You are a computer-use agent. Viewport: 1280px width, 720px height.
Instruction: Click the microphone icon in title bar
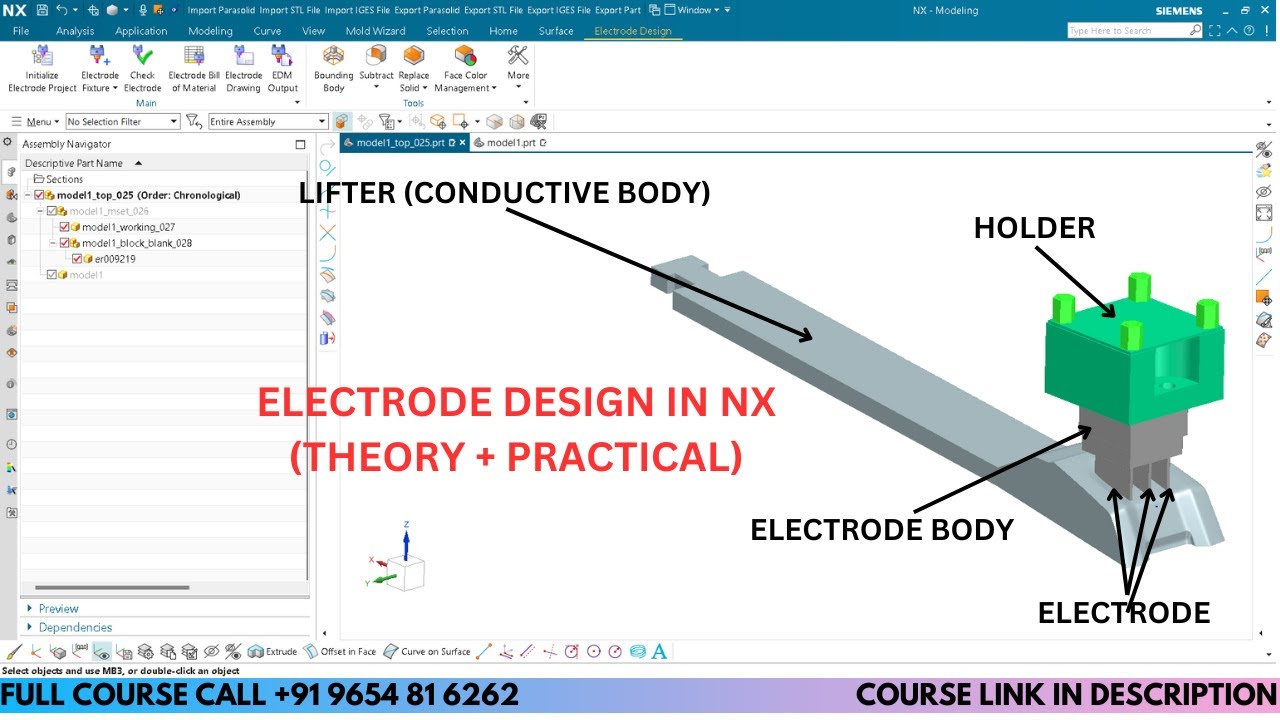(143, 10)
